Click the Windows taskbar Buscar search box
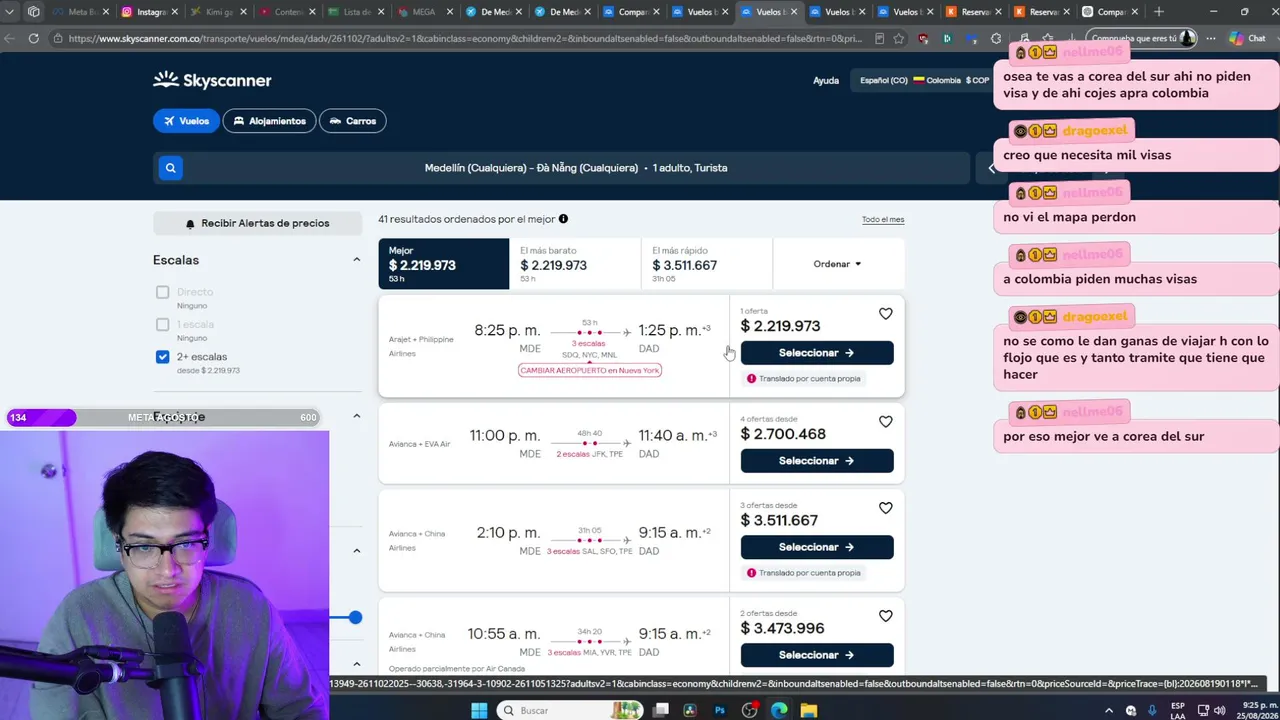The image size is (1280, 720). tap(569, 710)
